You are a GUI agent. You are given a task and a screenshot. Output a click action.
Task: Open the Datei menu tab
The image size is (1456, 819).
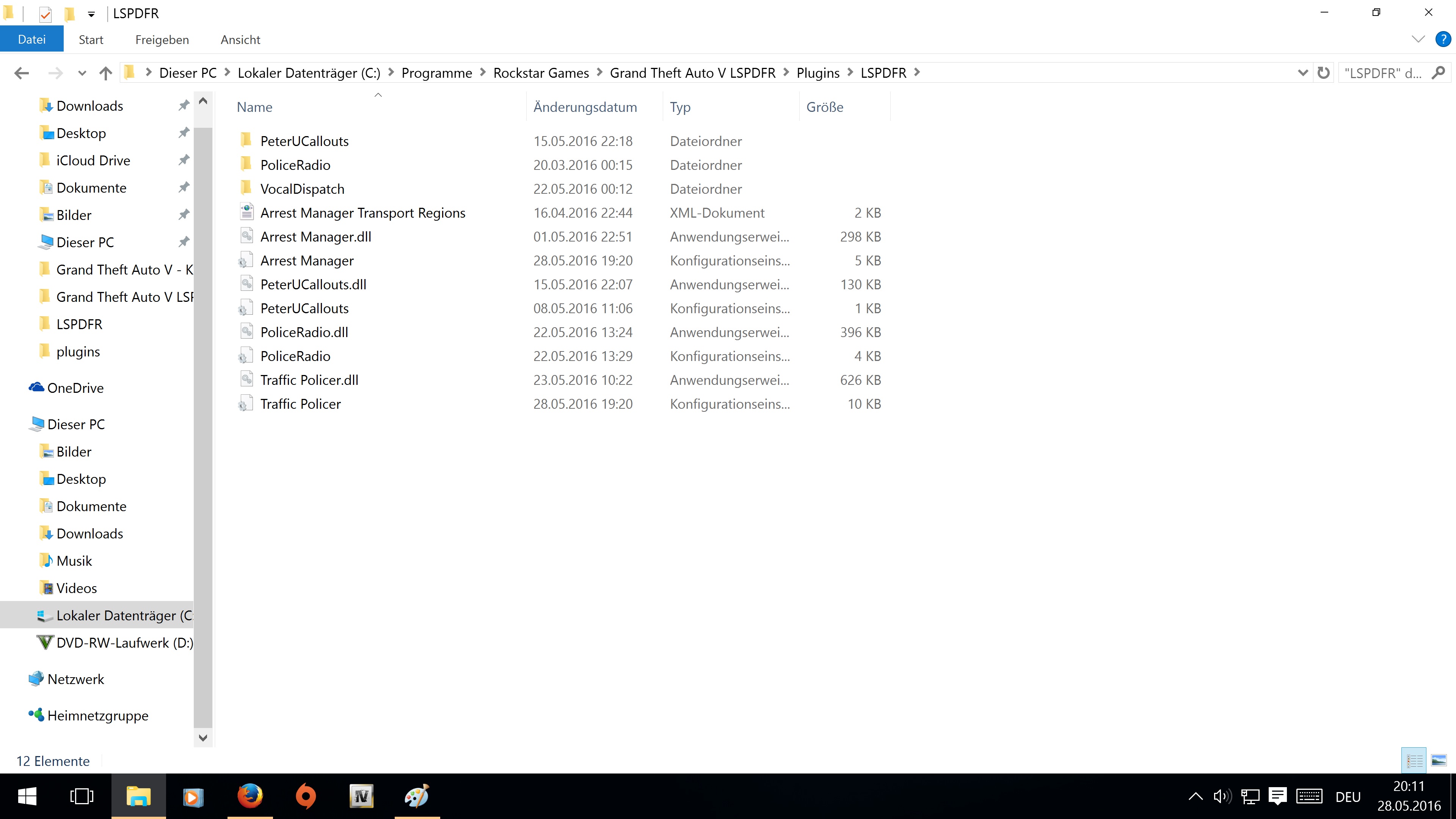[31, 39]
